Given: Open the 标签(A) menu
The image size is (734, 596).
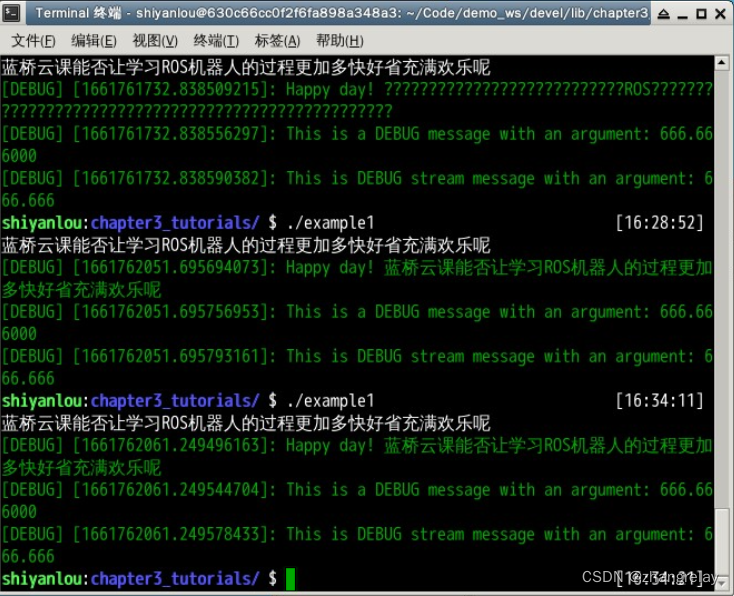Looking at the screenshot, I should pyautogui.click(x=277, y=41).
